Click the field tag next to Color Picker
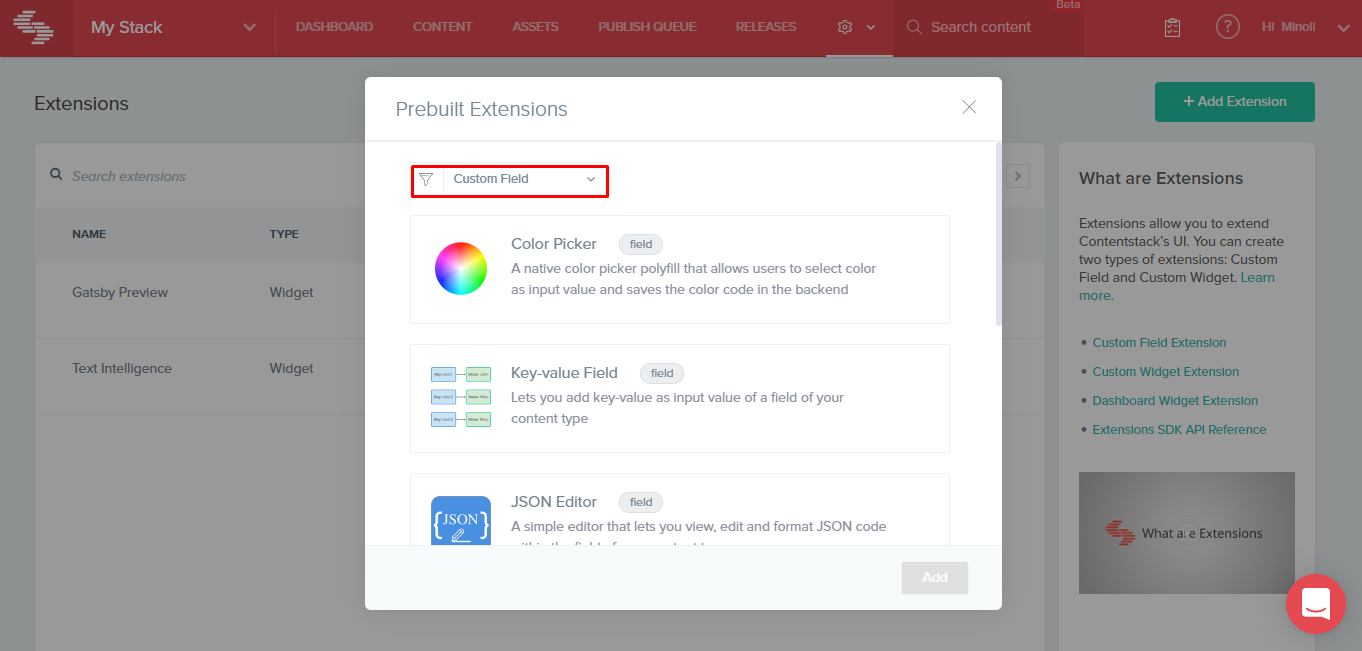Image resolution: width=1362 pixels, height=651 pixels. click(x=641, y=244)
